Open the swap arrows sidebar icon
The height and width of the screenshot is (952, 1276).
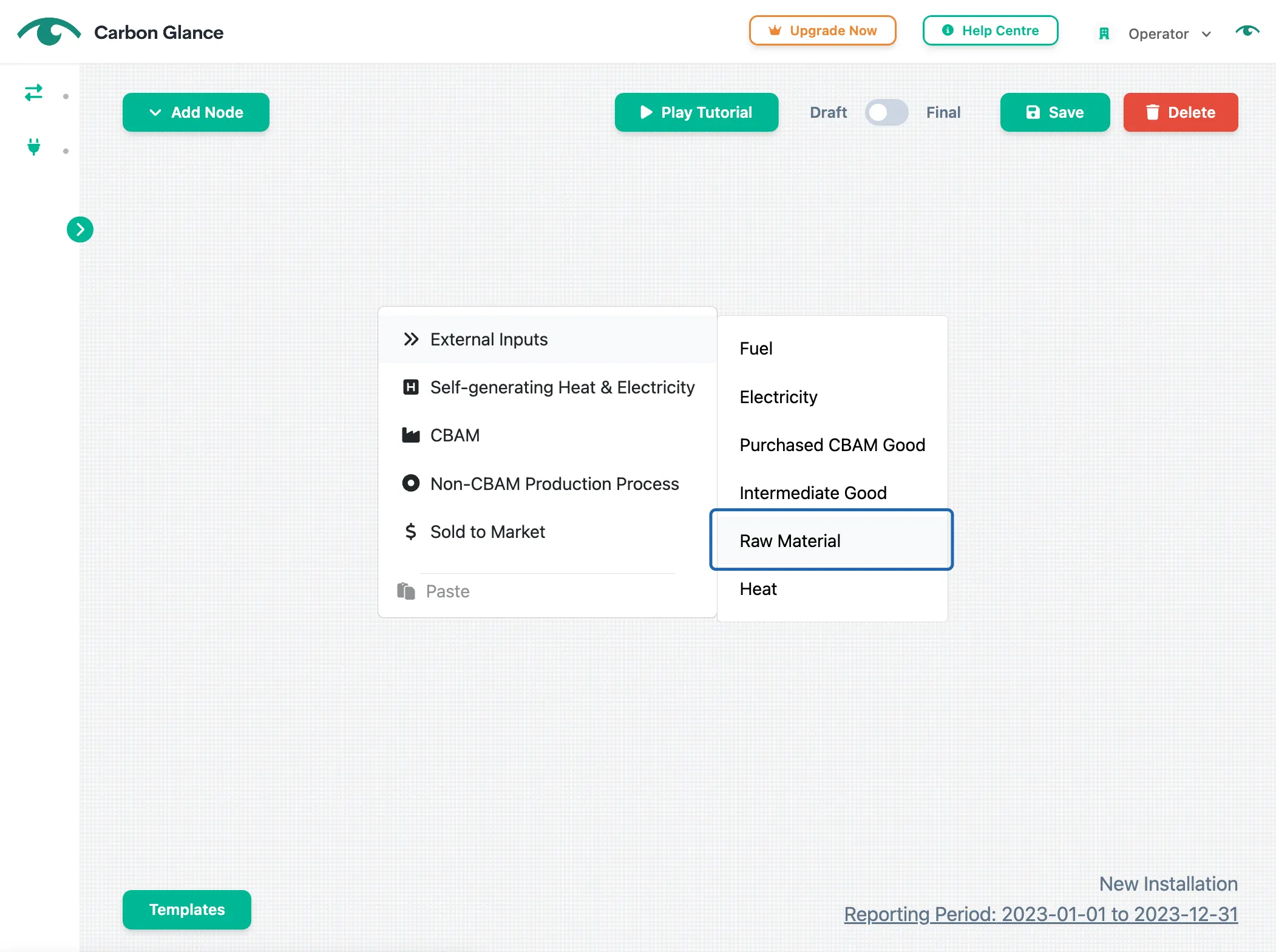pyautogui.click(x=33, y=92)
